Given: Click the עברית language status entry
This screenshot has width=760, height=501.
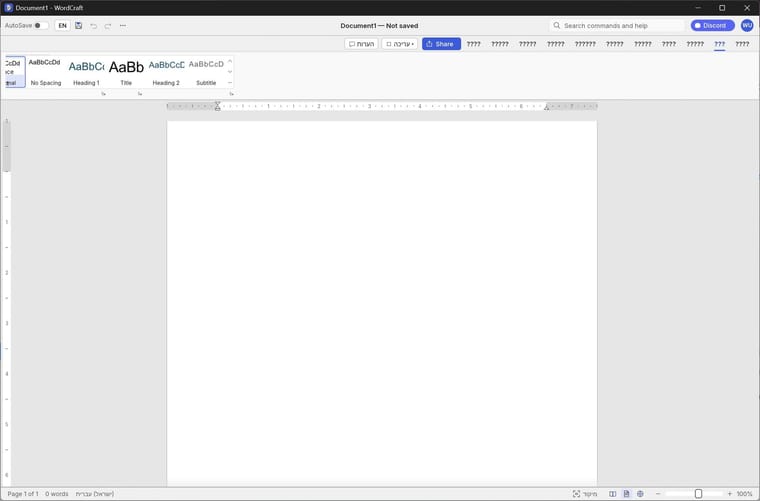Looking at the screenshot, I should (x=95, y=494).
